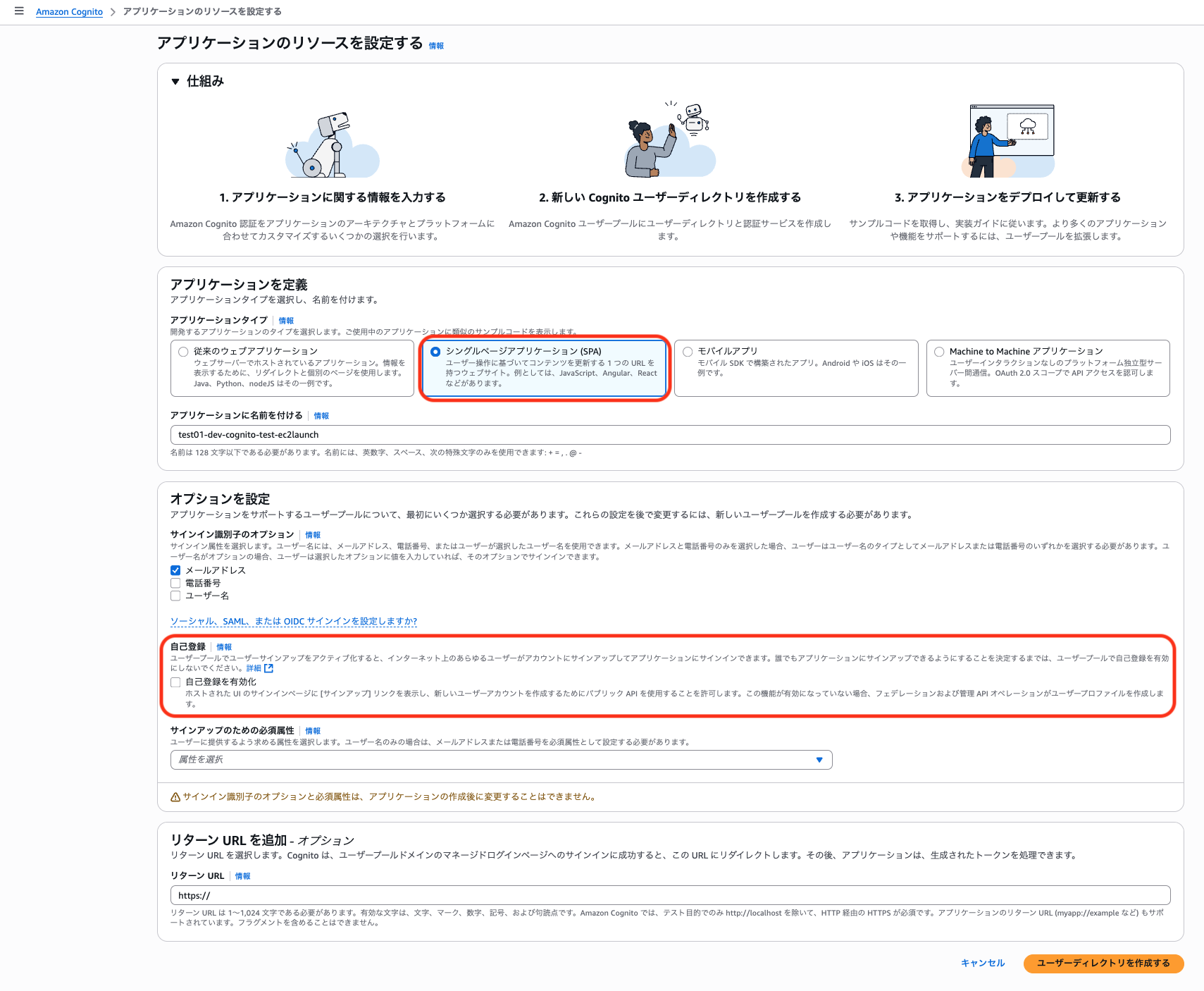Image resolution: width=1204 pixels, height=991 pixels.
Task: Click the リターン URL input field
Action: click(x=671, y=895)
